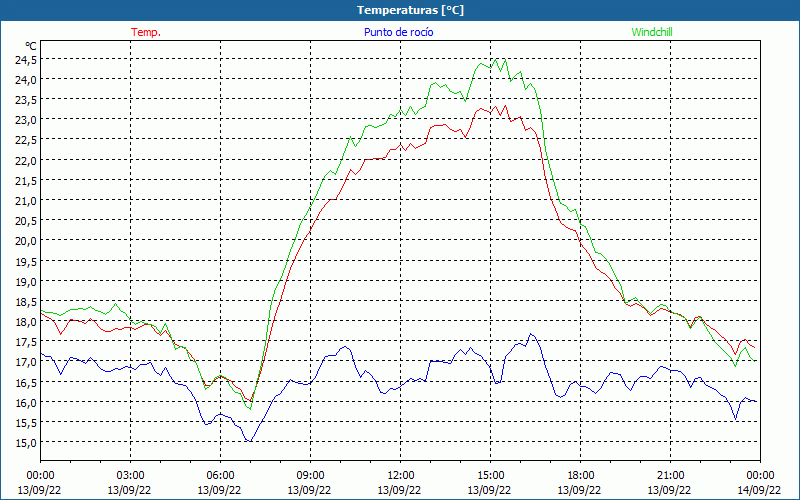
Task: Click the '14/09/22' date label
Action: point(759,490)
